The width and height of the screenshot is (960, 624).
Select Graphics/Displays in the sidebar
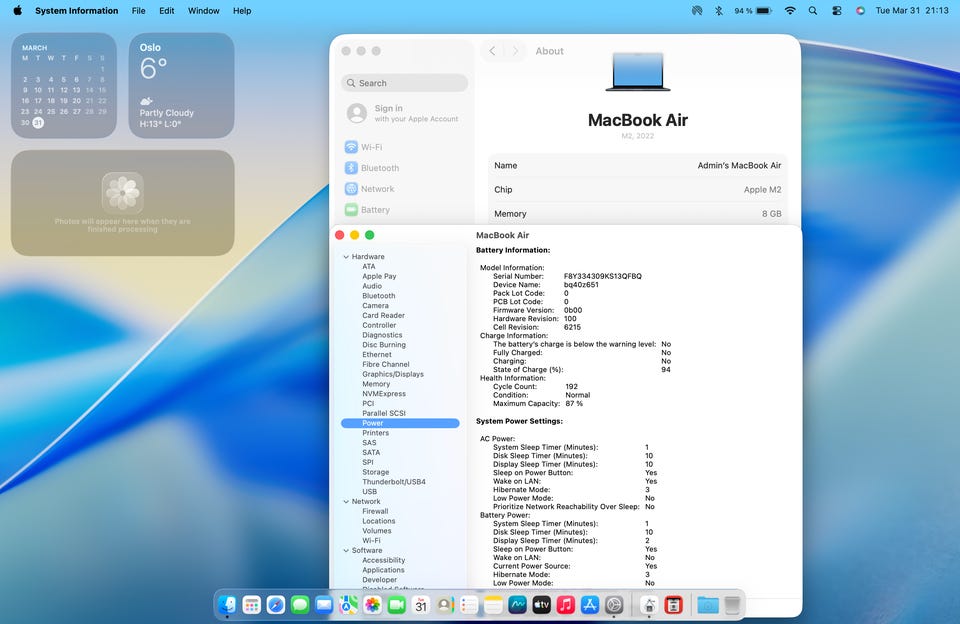click(x=392, y=374)
